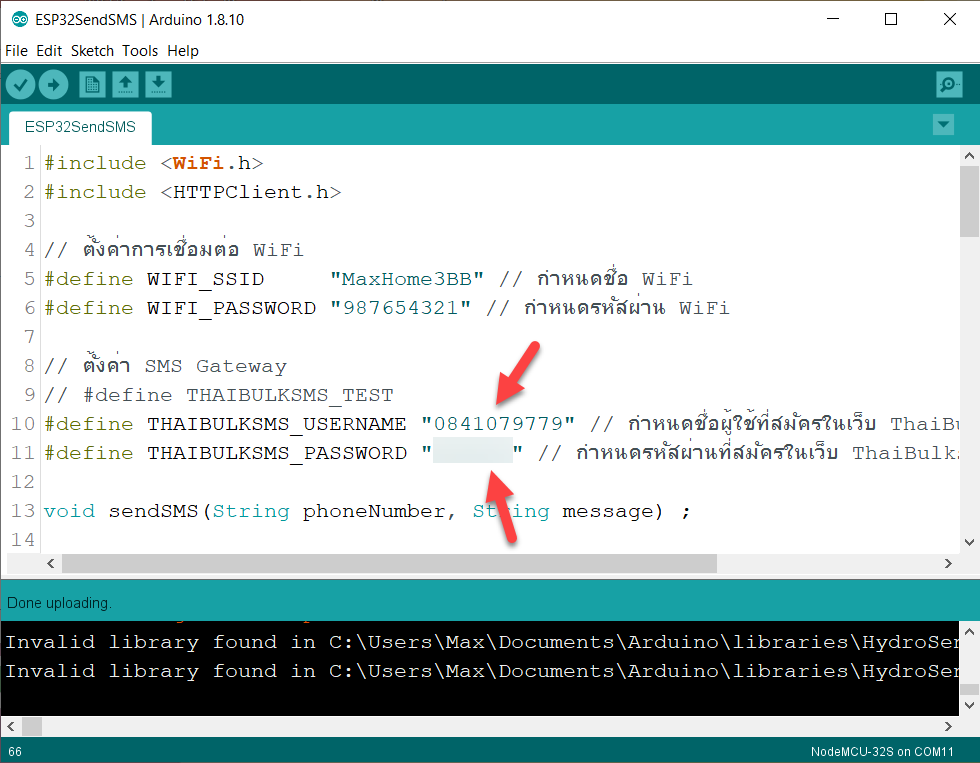Create a new sketch with New icon
Screen dimensions: 980x763
[92, 84]
